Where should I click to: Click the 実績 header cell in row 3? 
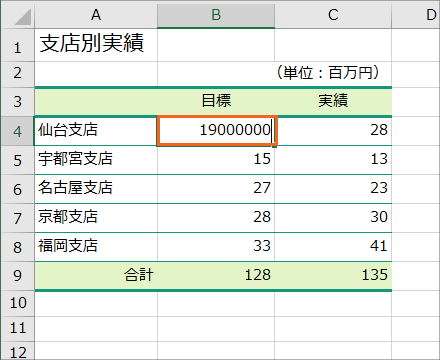click(x=333, y=102)
